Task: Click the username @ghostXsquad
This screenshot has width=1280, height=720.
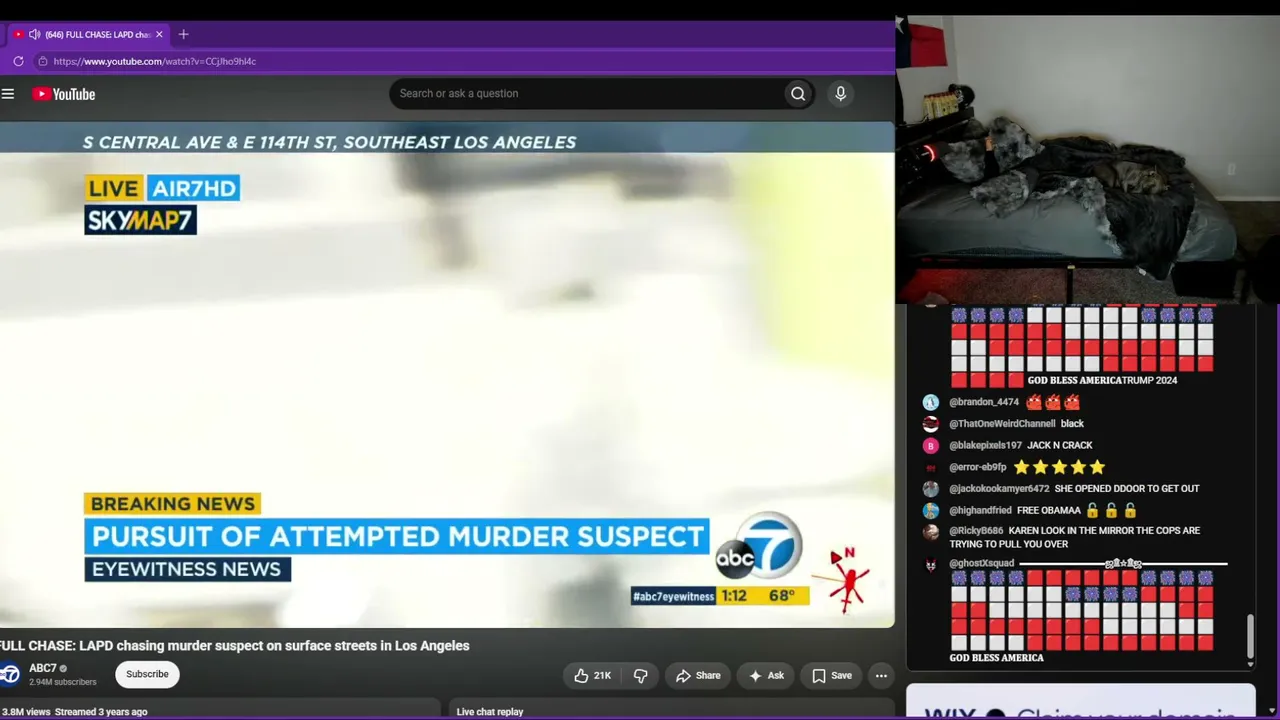Action: click(x=981, y=564)
